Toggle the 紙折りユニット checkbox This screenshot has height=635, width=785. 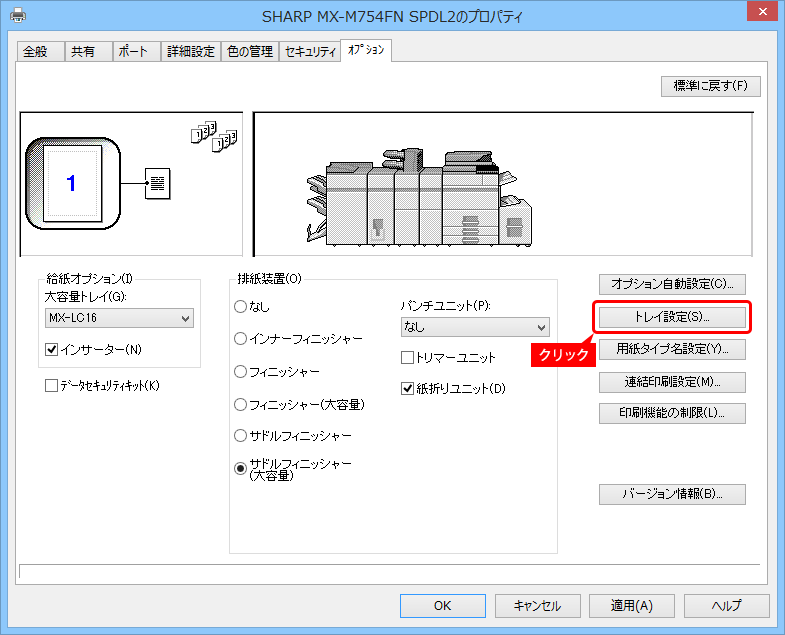[x=408, y=388]
